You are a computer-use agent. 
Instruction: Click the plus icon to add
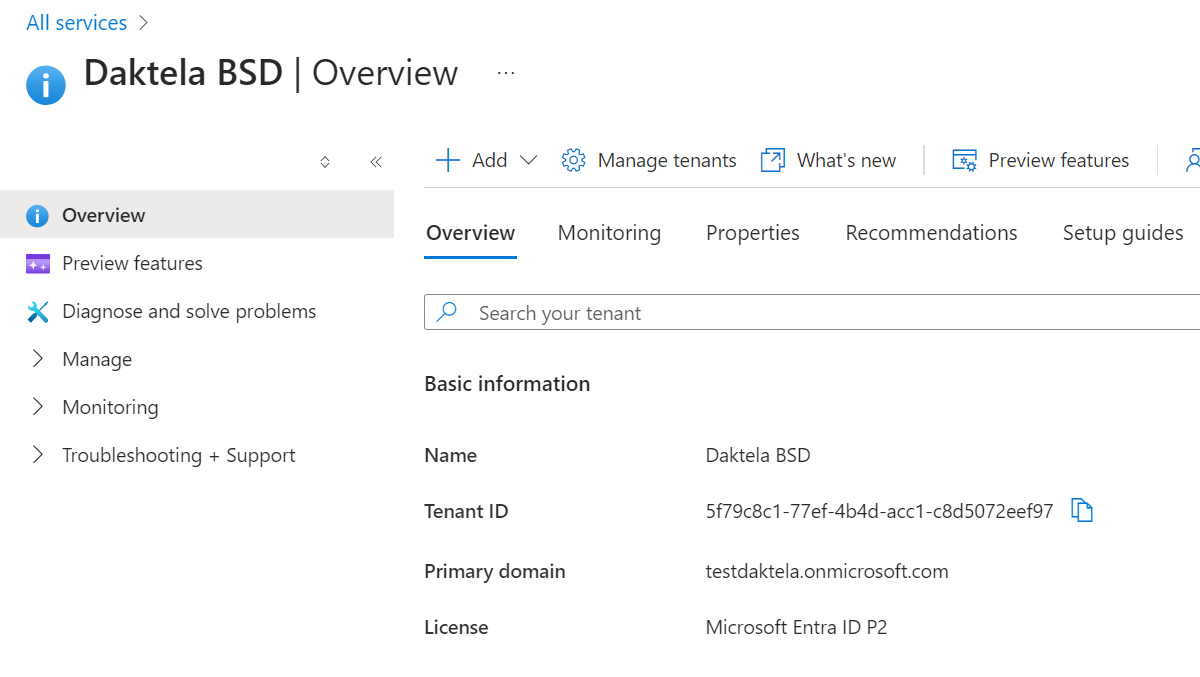(x=448, y=160)
